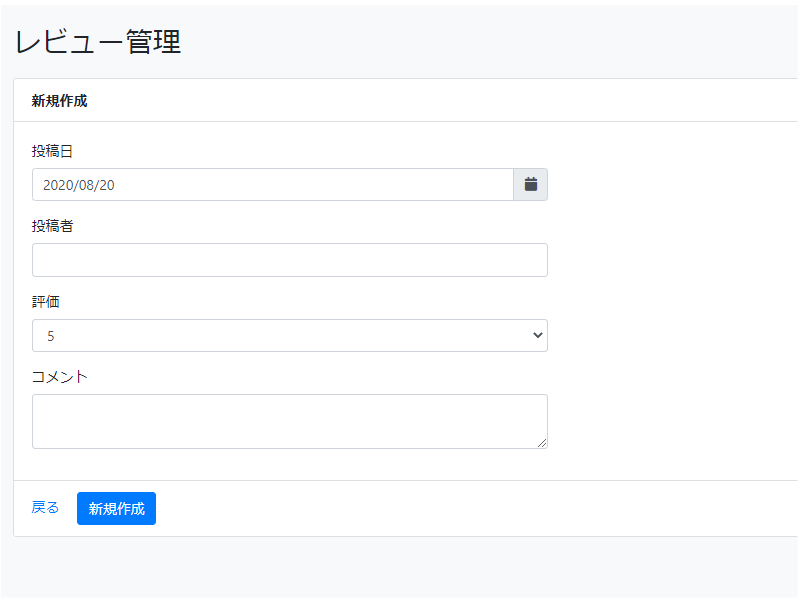Click the value 5 in rating select
The height and width of the screenshot is (598, 798).
[50, 336]
